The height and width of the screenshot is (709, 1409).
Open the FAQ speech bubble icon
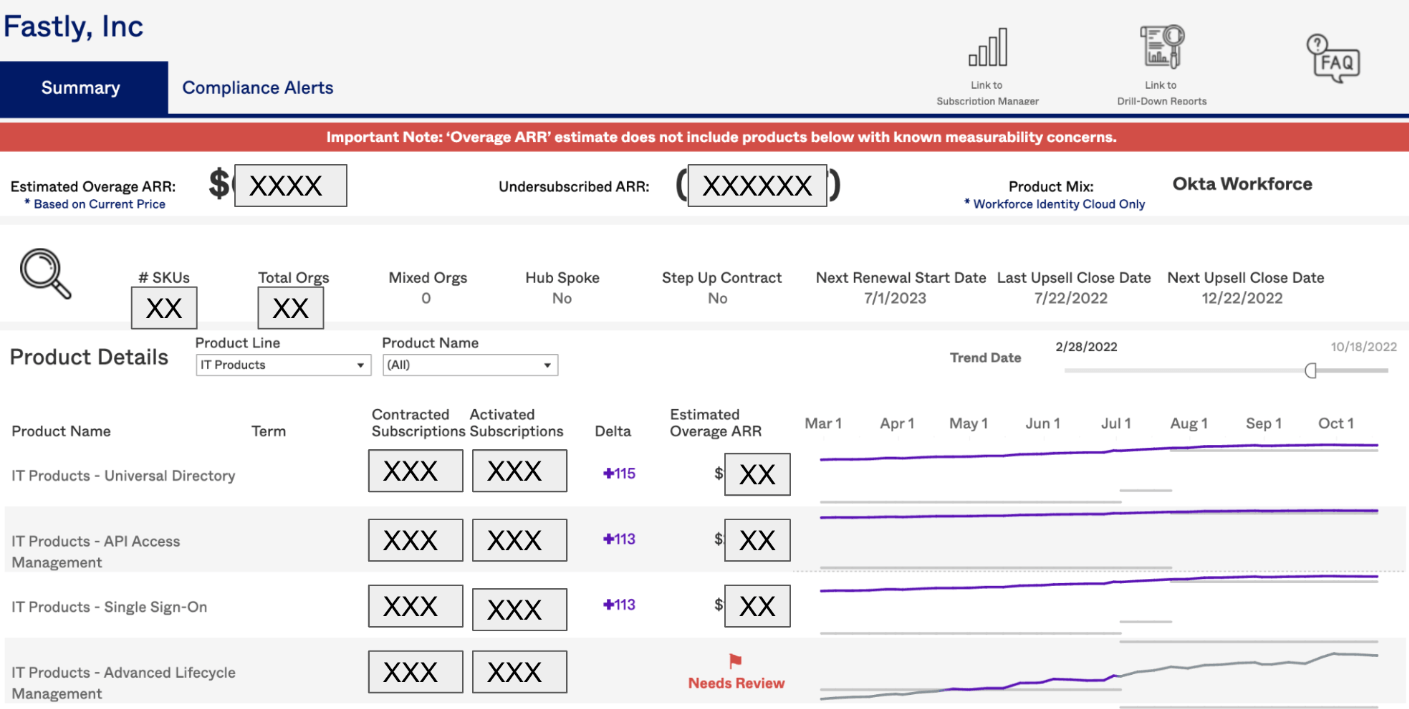pyautogui.click(x=1334, y=58)
